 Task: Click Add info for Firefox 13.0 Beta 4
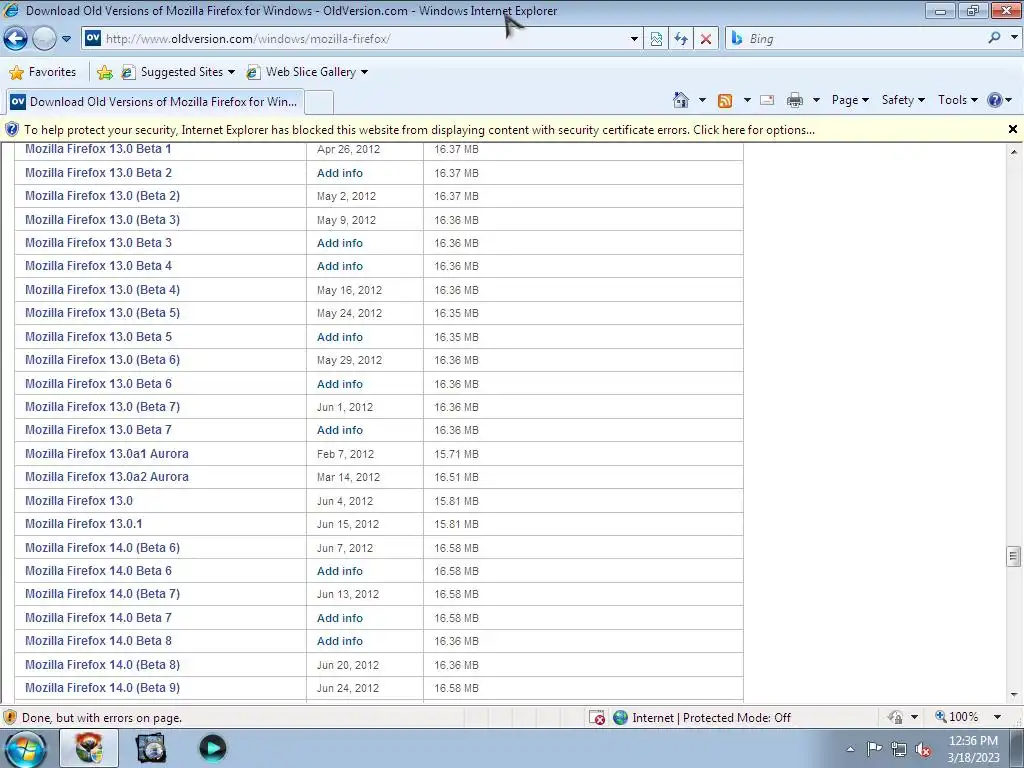[340, 266]
